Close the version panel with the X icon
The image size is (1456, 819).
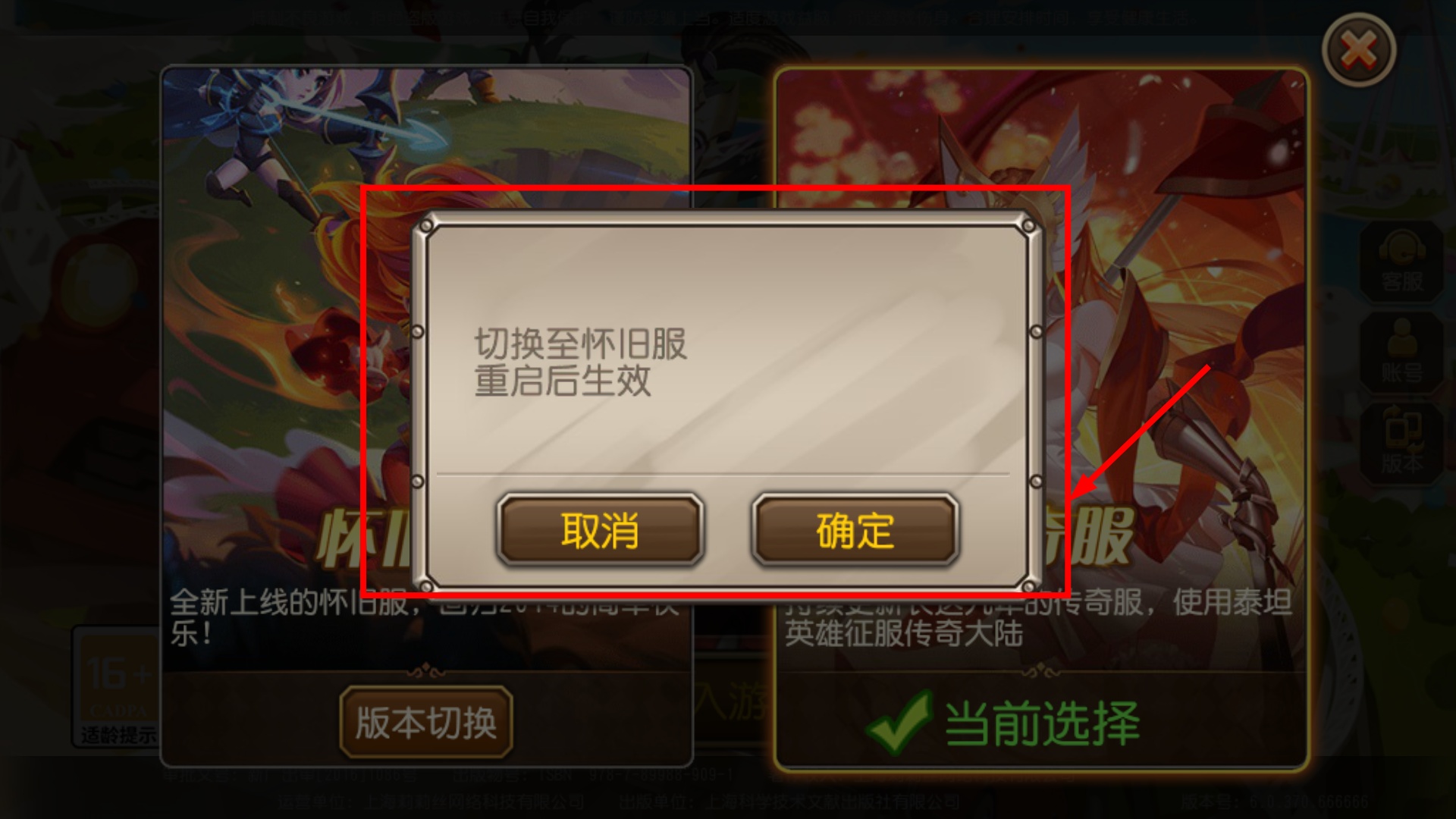coord(1359,51)
